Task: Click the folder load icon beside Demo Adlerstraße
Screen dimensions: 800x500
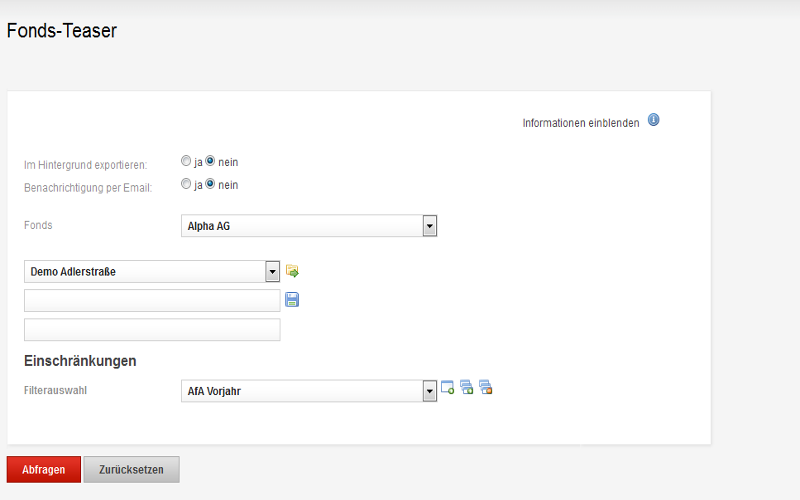Action: 292,271
